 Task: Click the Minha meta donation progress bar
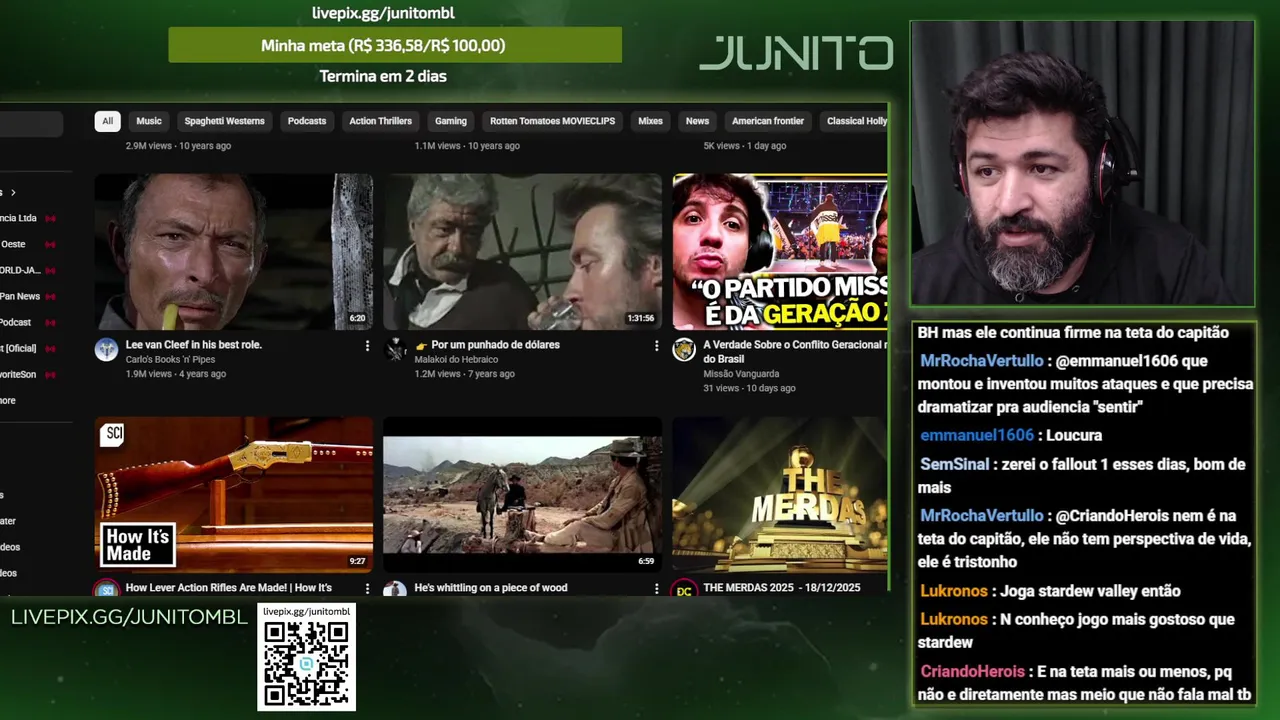pyautogui.click(x=395, y=45)
